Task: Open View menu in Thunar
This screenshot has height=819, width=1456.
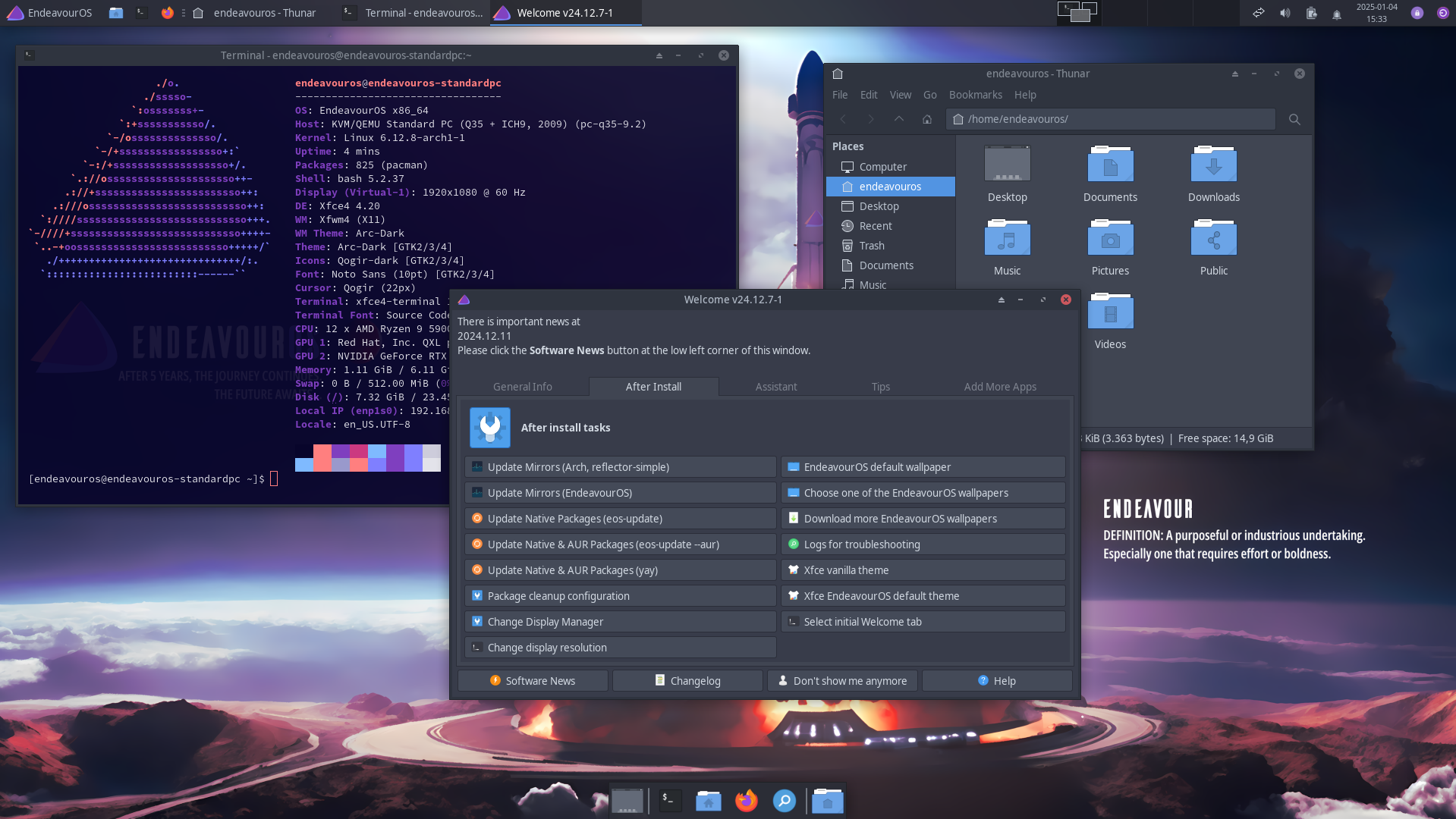Action: 901,95
